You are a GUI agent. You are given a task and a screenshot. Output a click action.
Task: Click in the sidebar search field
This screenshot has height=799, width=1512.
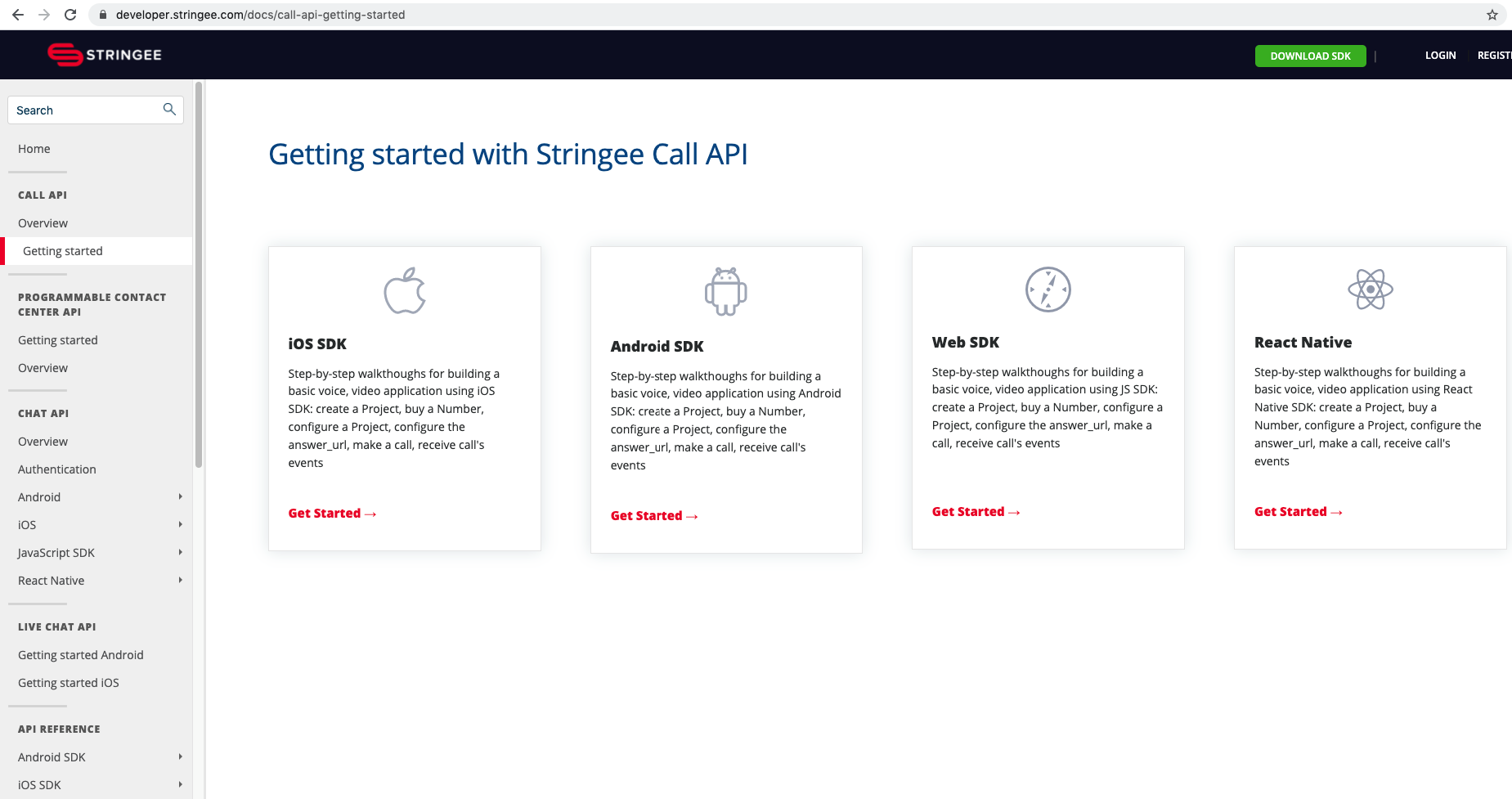coord(82,109)
